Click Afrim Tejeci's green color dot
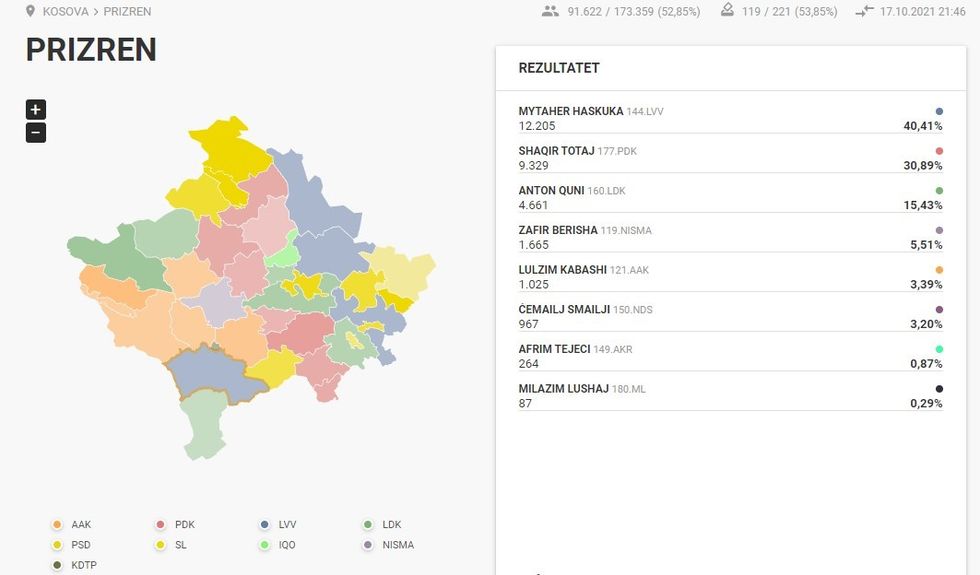980x575 pixels. point(939,349)
